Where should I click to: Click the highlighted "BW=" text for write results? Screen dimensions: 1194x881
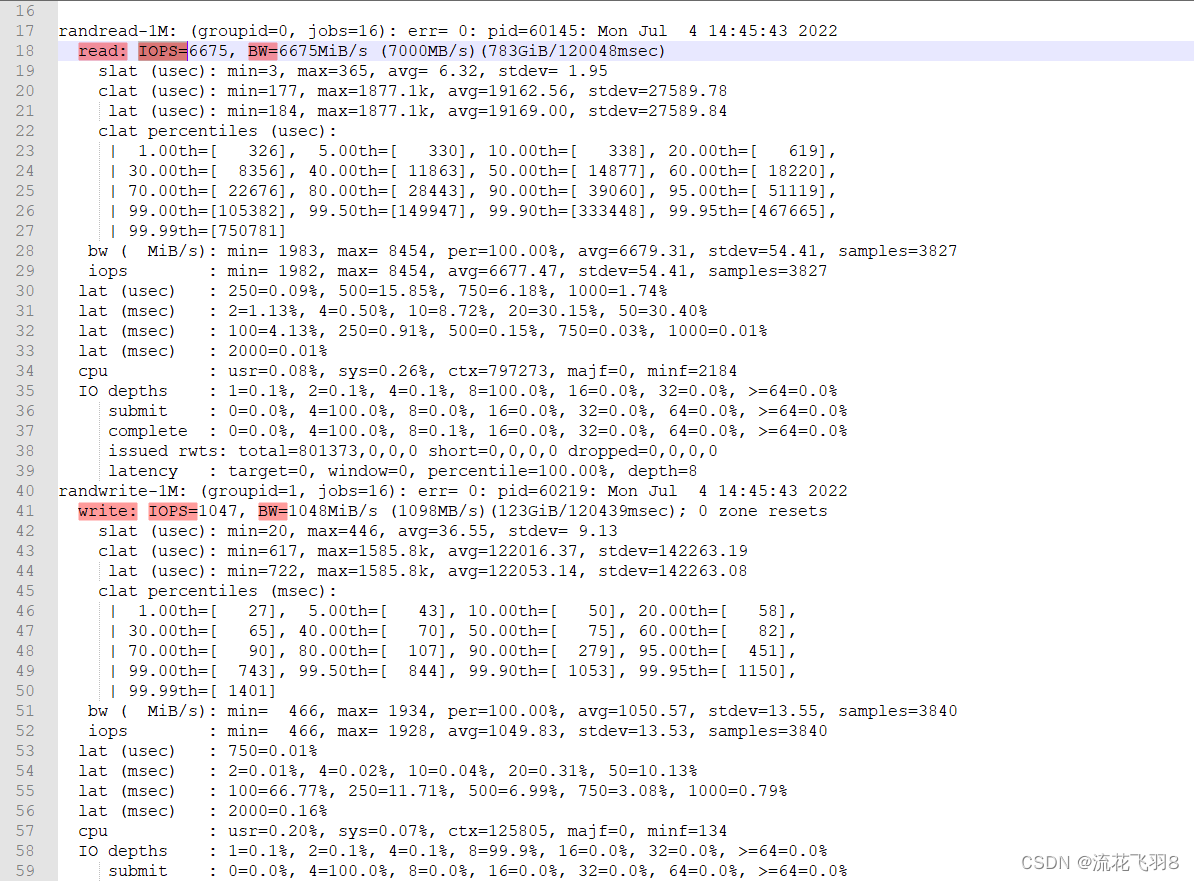click(272, 510)
